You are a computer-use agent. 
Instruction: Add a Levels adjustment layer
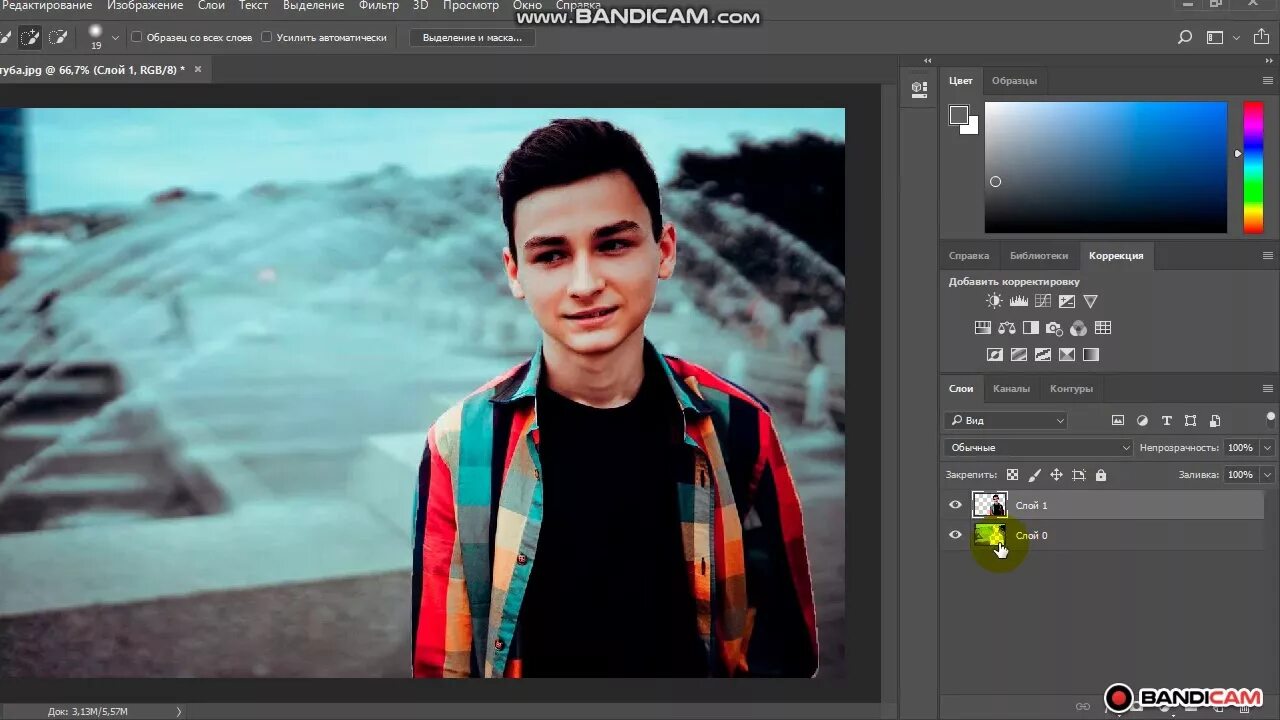tap(1019, 301)
